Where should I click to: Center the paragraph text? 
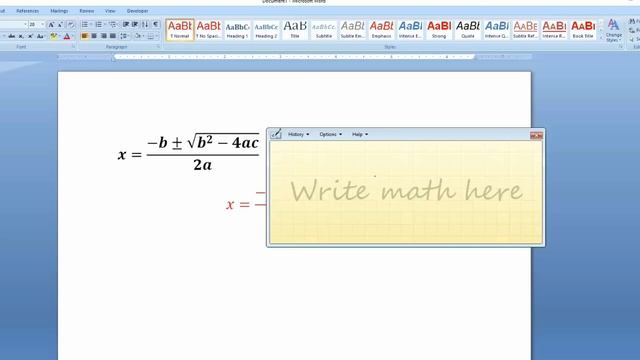[94, 36]
